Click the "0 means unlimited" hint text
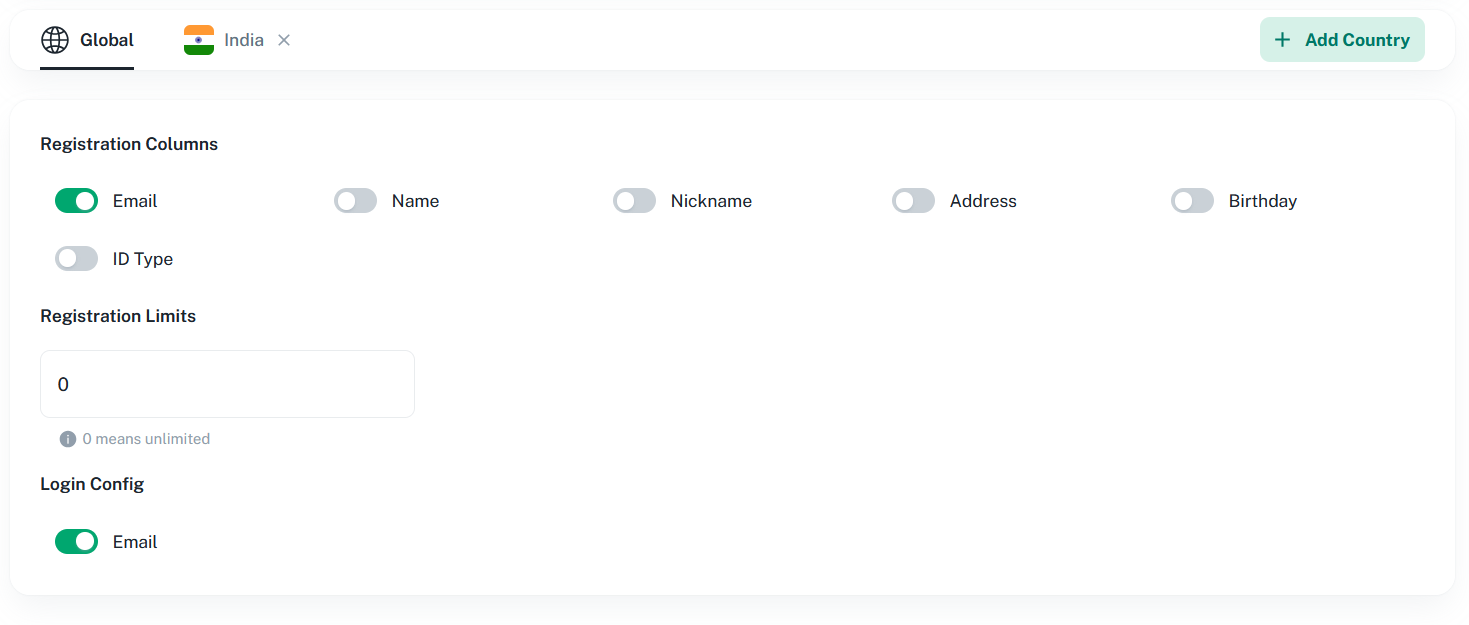The height and width of the screenshot is (625, 1469). click(x=146, y=439)
